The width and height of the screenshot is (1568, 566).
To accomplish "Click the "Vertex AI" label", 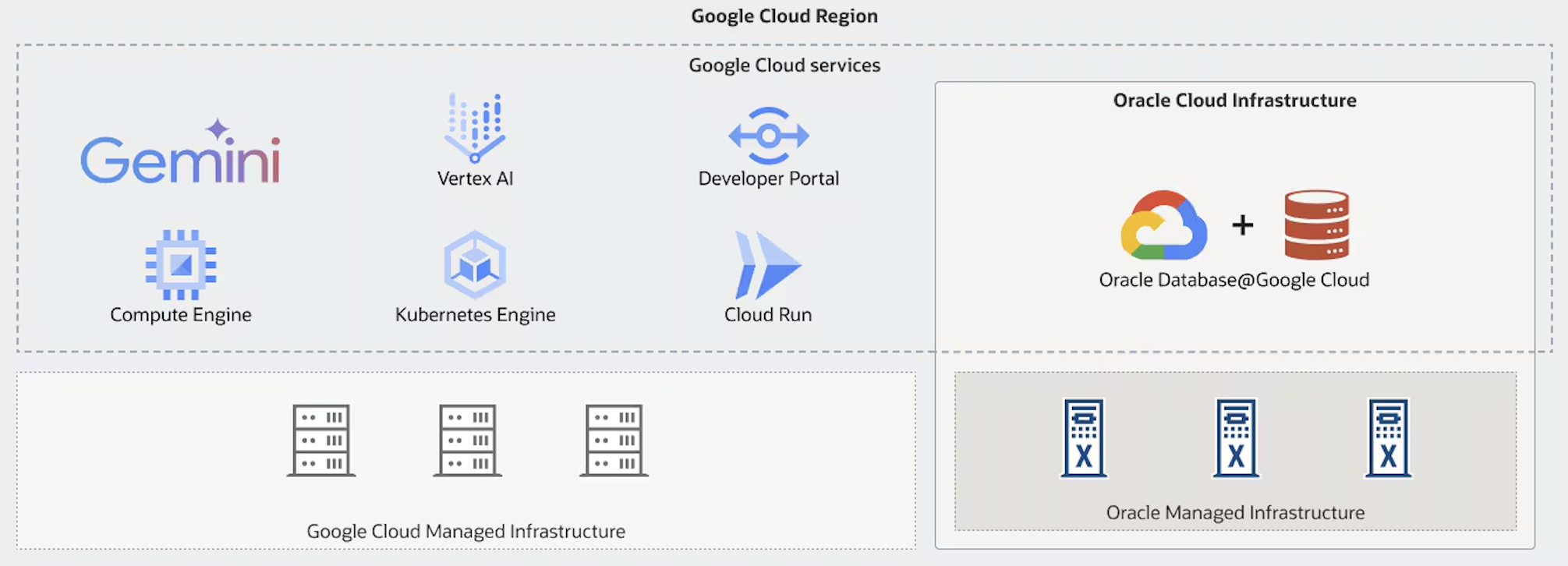I will point(475,179).
